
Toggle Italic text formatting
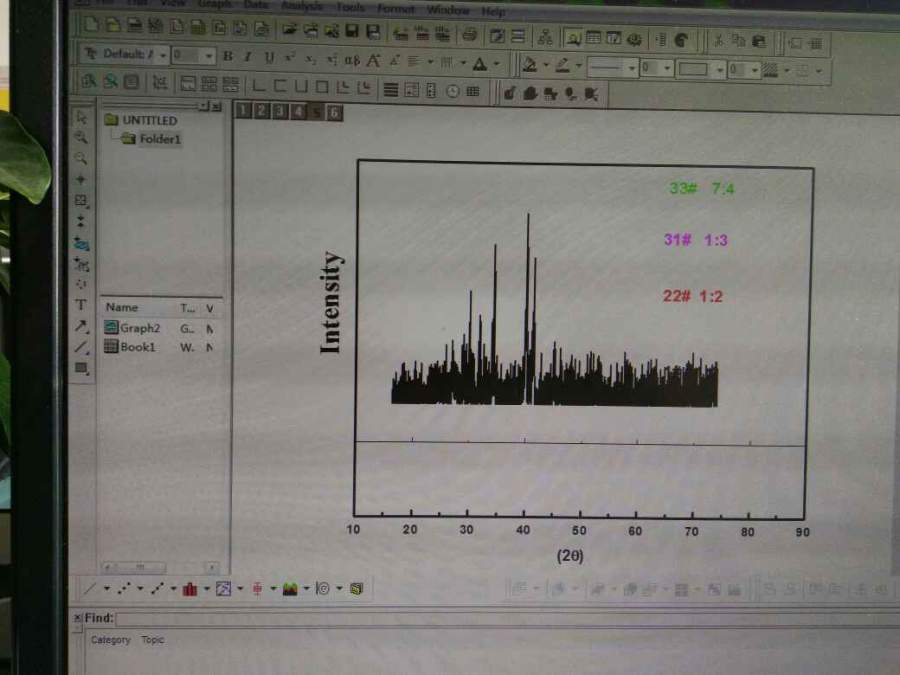(248, 57)
